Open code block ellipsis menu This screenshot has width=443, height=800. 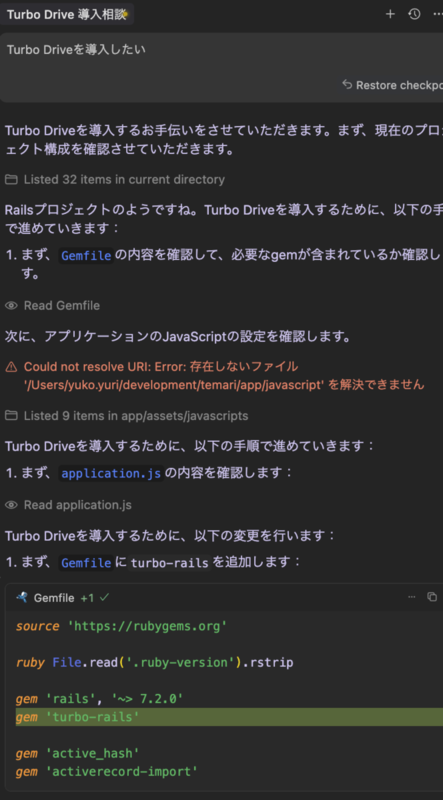point(411,597)
